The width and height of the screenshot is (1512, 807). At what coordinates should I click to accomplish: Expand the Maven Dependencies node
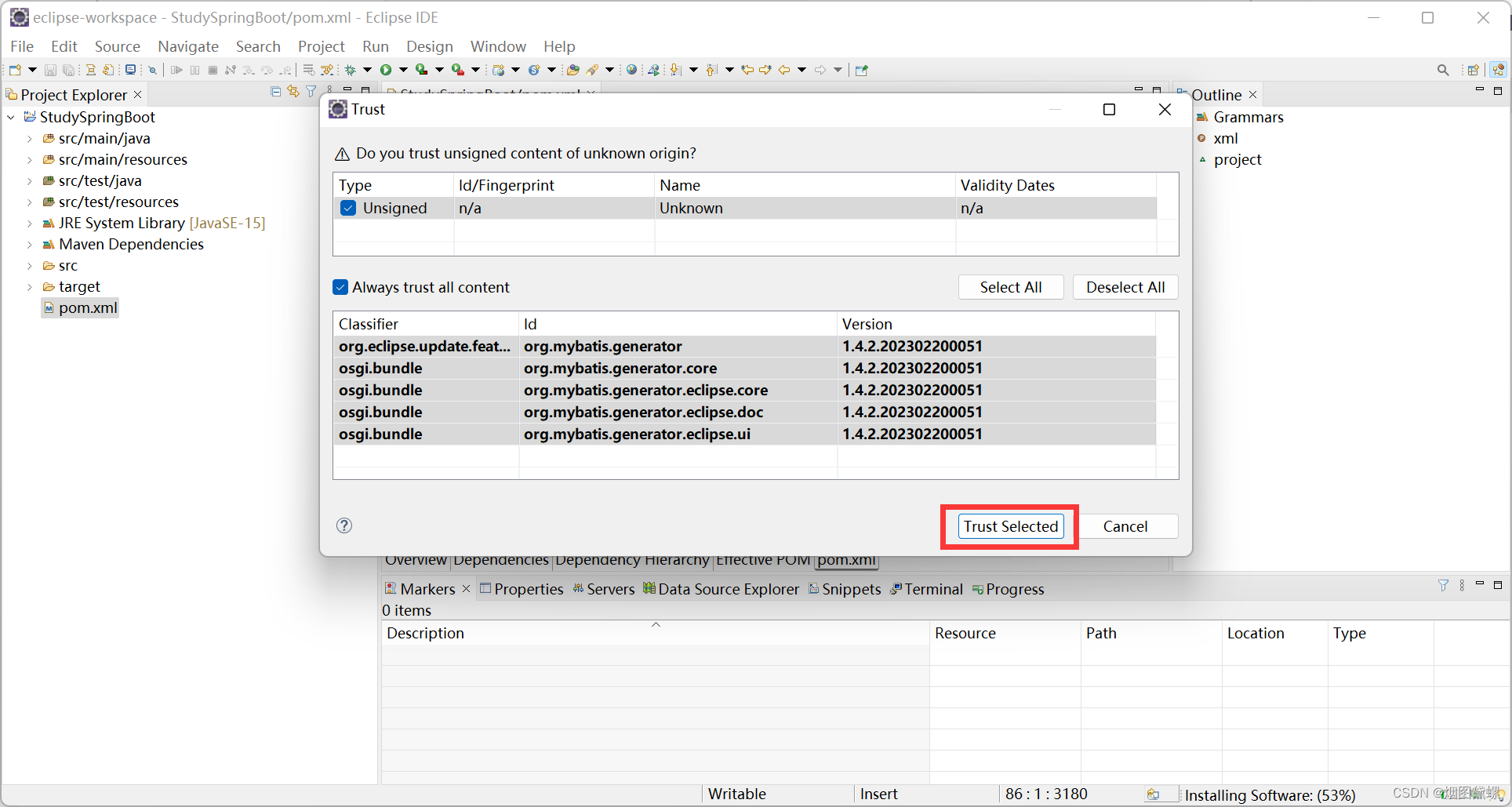pos(30,245)
